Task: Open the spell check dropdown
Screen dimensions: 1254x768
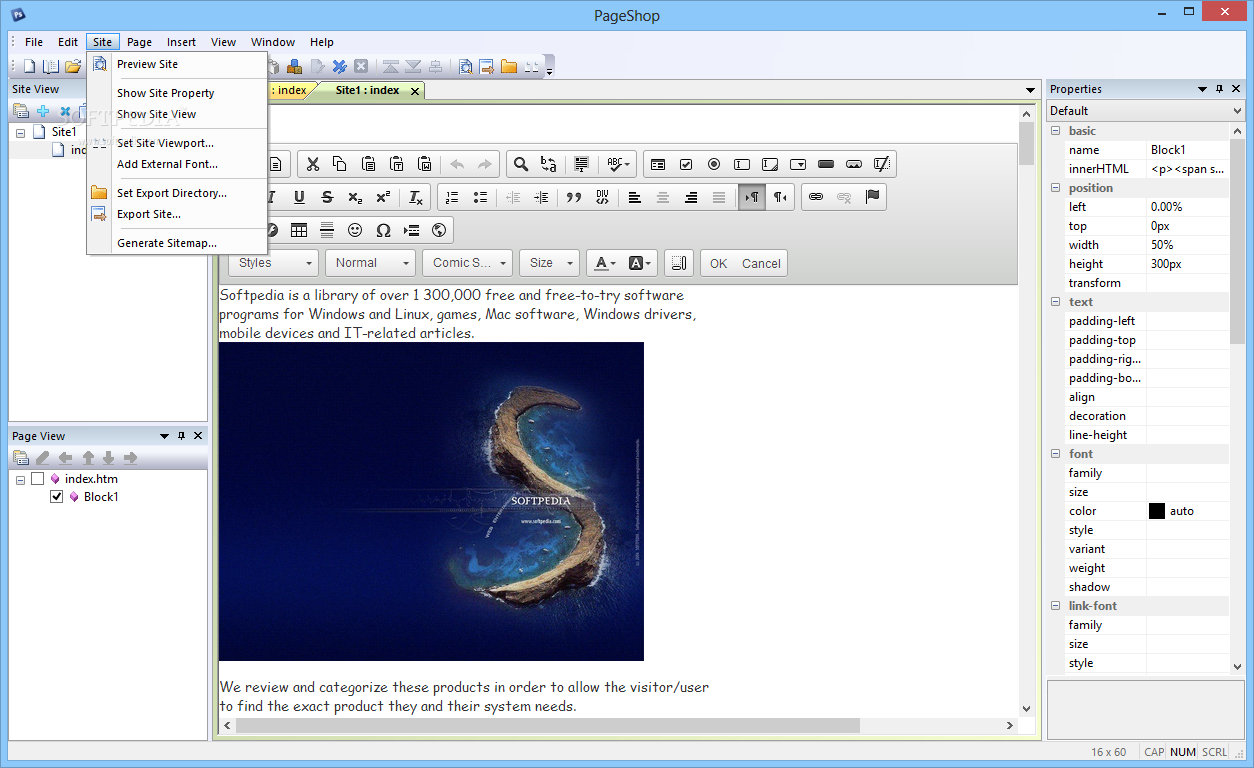Action: (620, 164)
